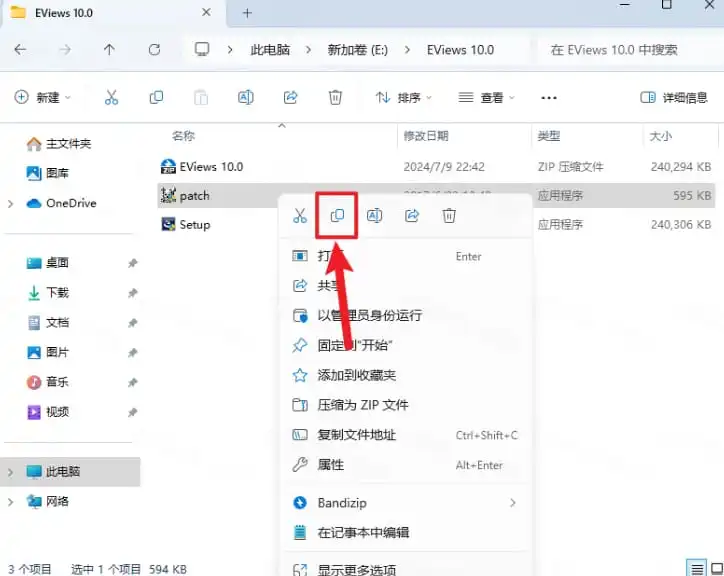Screen dimensions: 724x576
Task: Go back with the left arrow
Action: click(20, 49)
